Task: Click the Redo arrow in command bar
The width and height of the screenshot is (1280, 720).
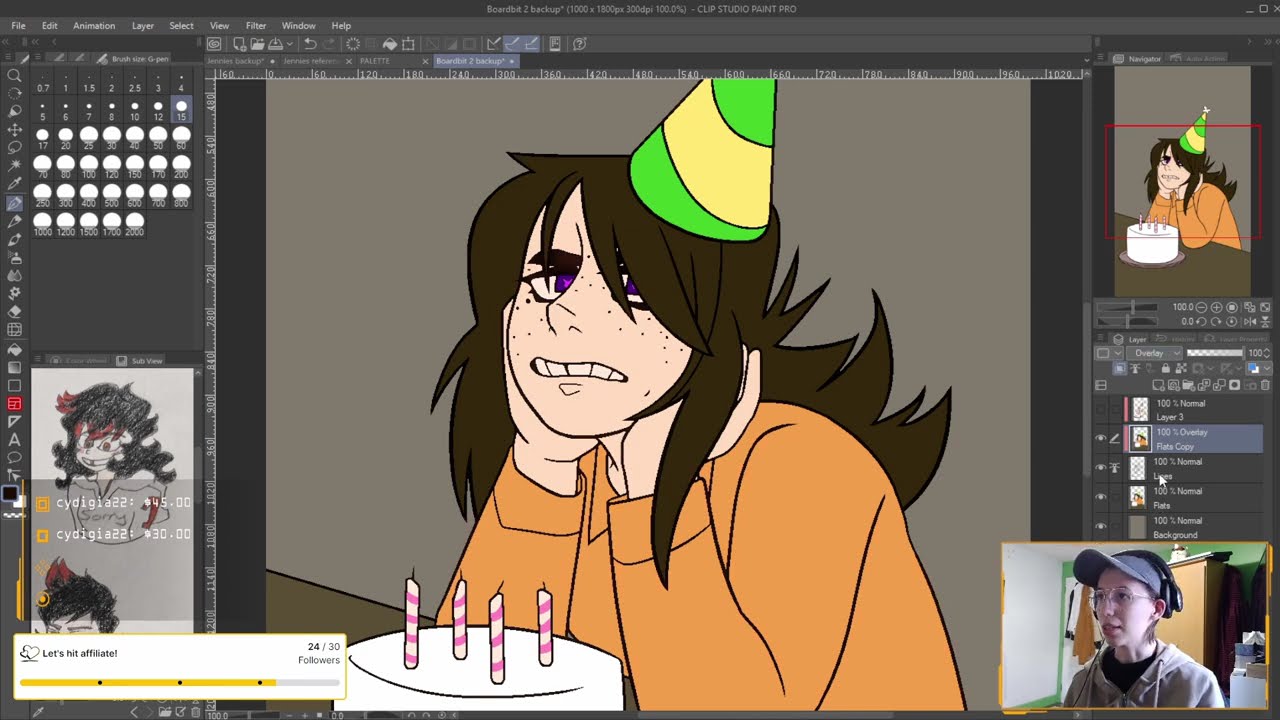Action: point(330,44)
